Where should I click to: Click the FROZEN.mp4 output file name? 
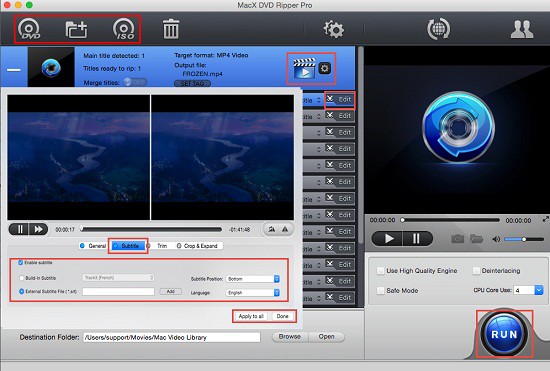pos(202,74)
